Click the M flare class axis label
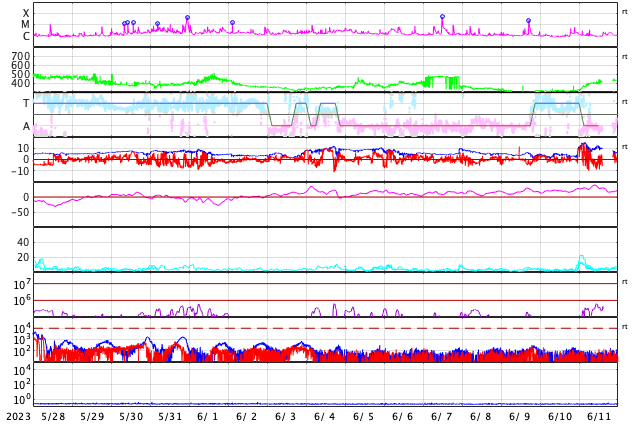Screen dimensions: 634x424 25,24
